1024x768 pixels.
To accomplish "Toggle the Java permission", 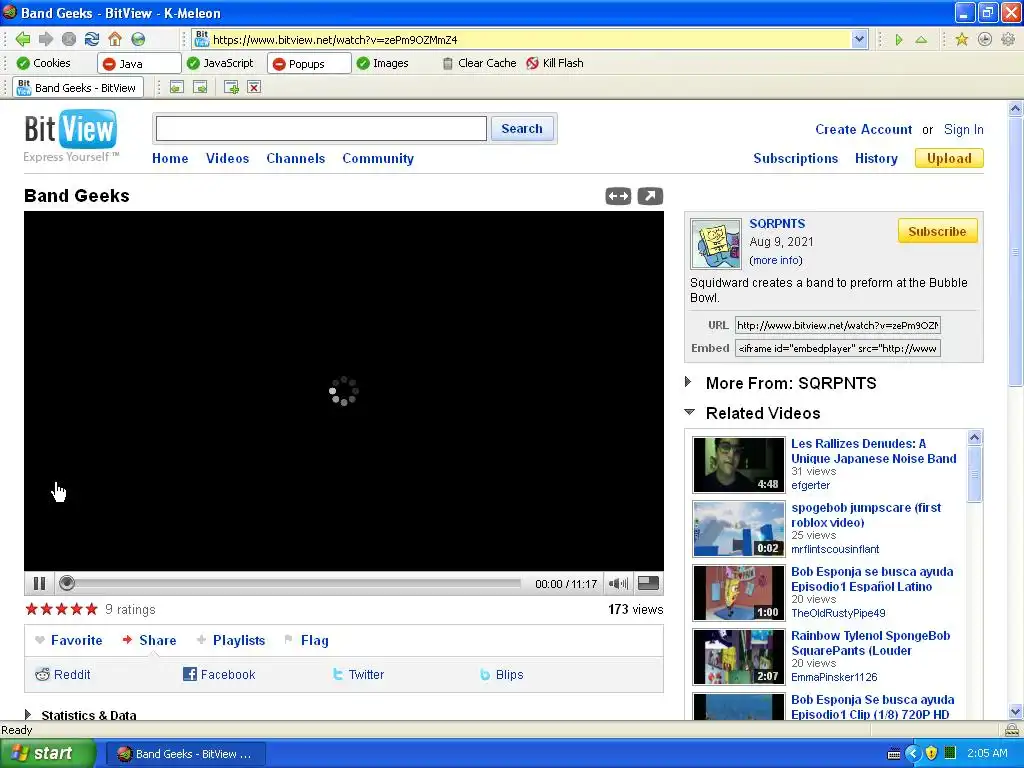I will [138, 63].
